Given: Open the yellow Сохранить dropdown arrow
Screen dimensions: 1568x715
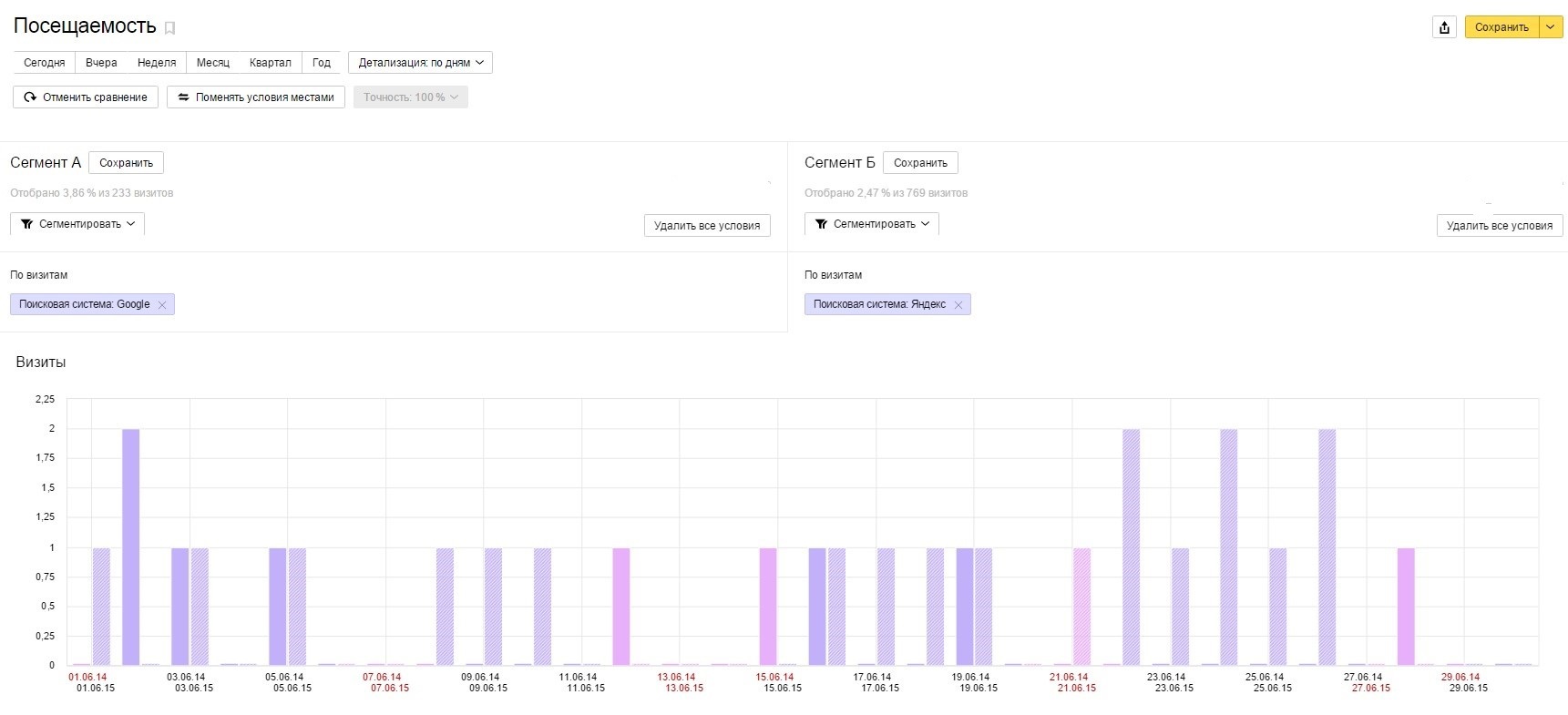Looking at the screenshot, I should 1551,27.
